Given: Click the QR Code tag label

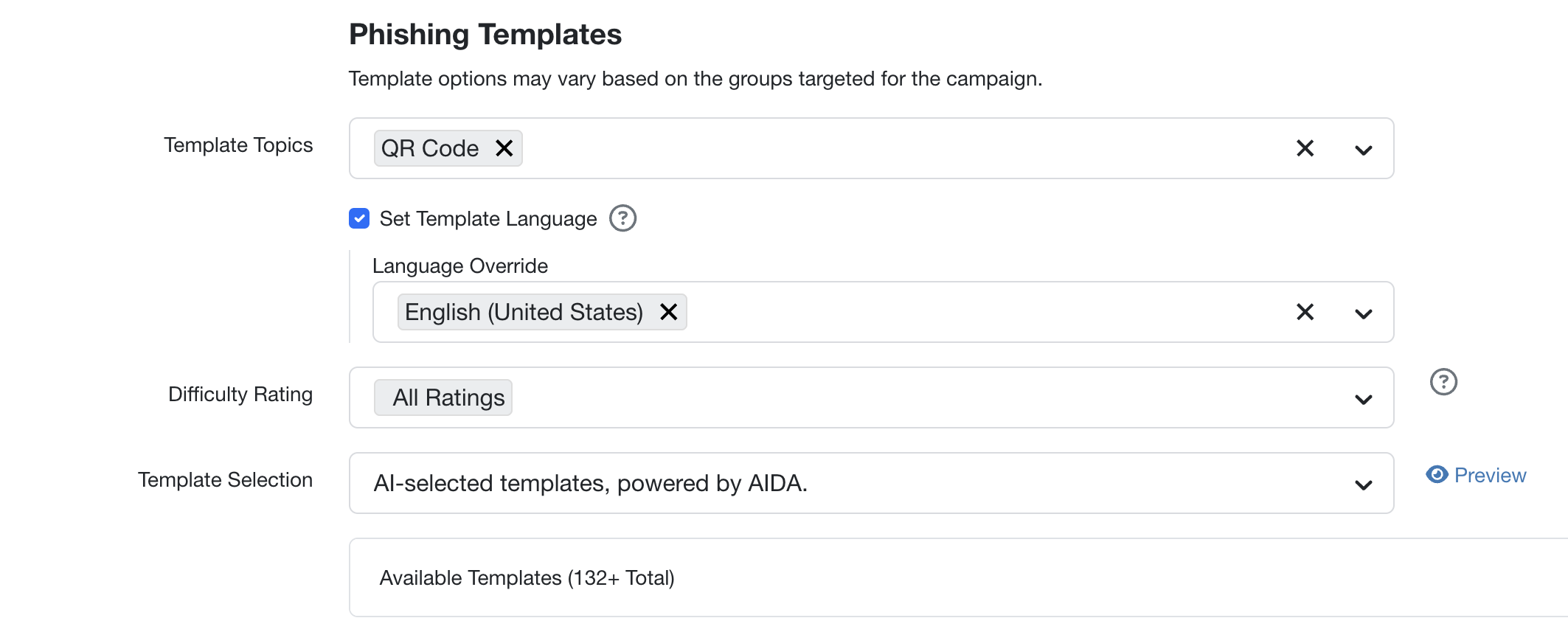Looking at the screenshot, I should coord(429,148).
